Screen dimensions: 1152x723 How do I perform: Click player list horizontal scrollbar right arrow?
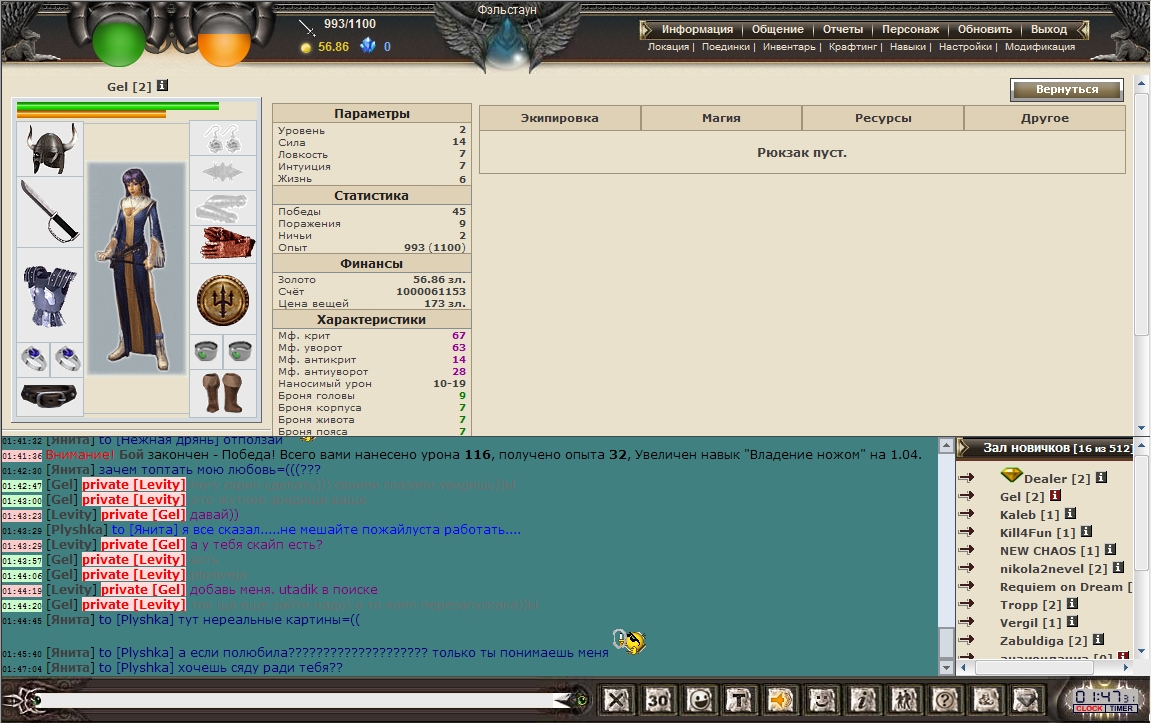(1126, 667)
